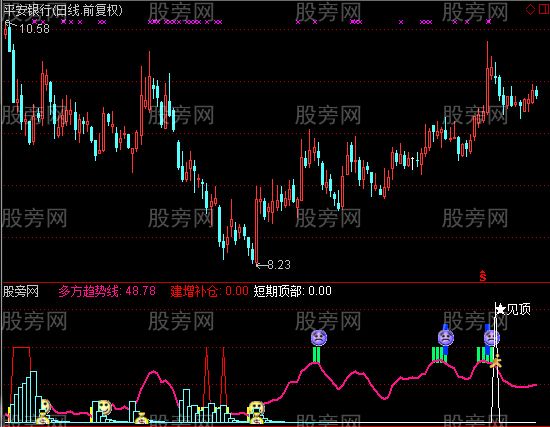
Task: Click the 多方趋势线: 48.78 indicator label
Action: tap(107, 291)
